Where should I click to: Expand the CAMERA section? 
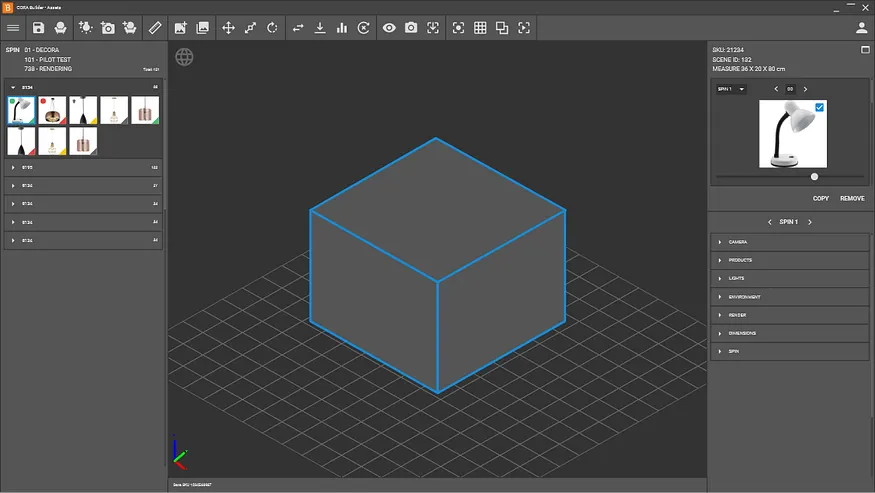click(790, 242)
